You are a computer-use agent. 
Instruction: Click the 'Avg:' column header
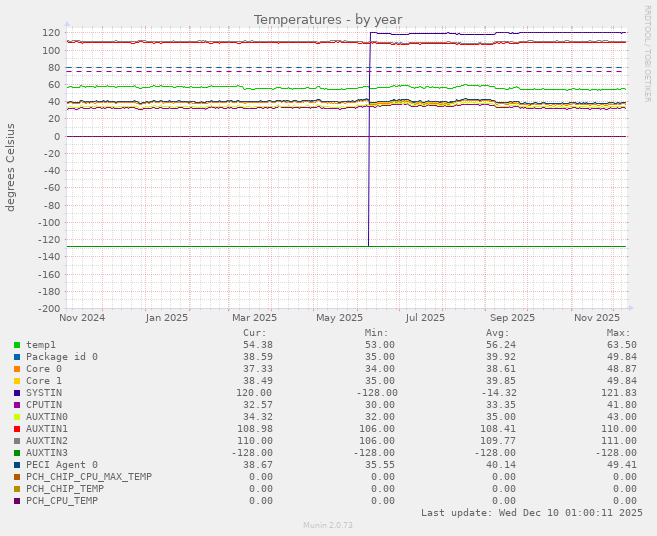click(x=498, y=333)
